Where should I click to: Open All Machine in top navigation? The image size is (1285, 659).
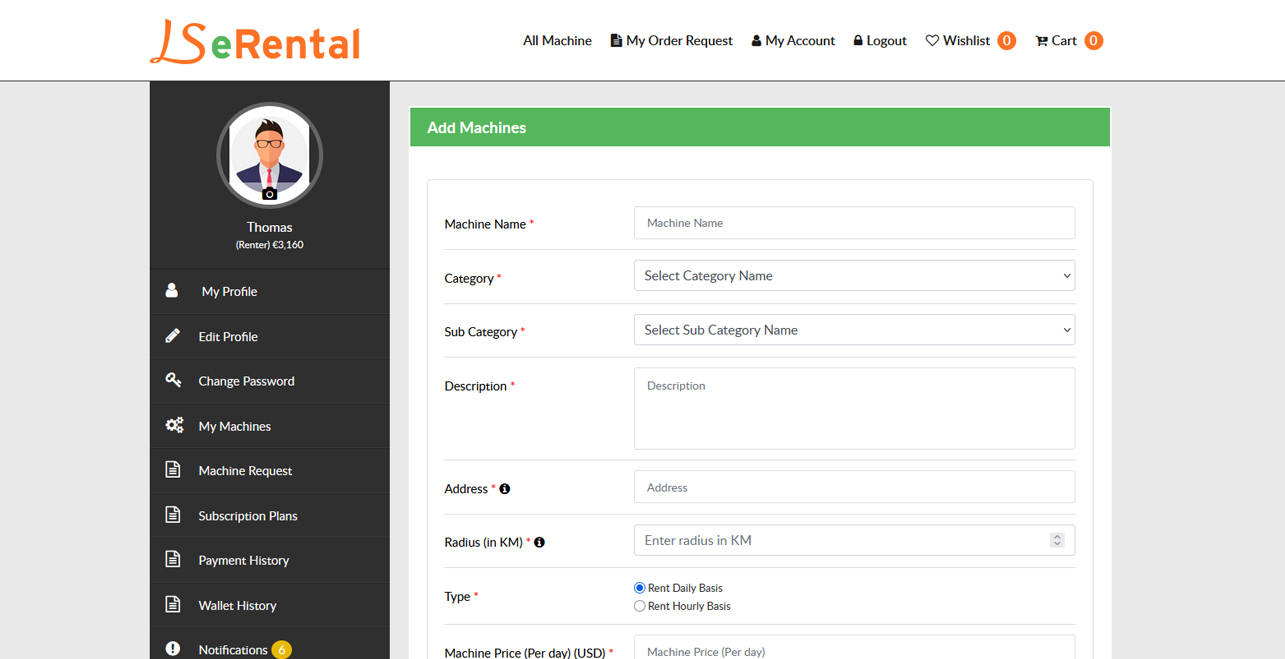[x=557, y=41]
